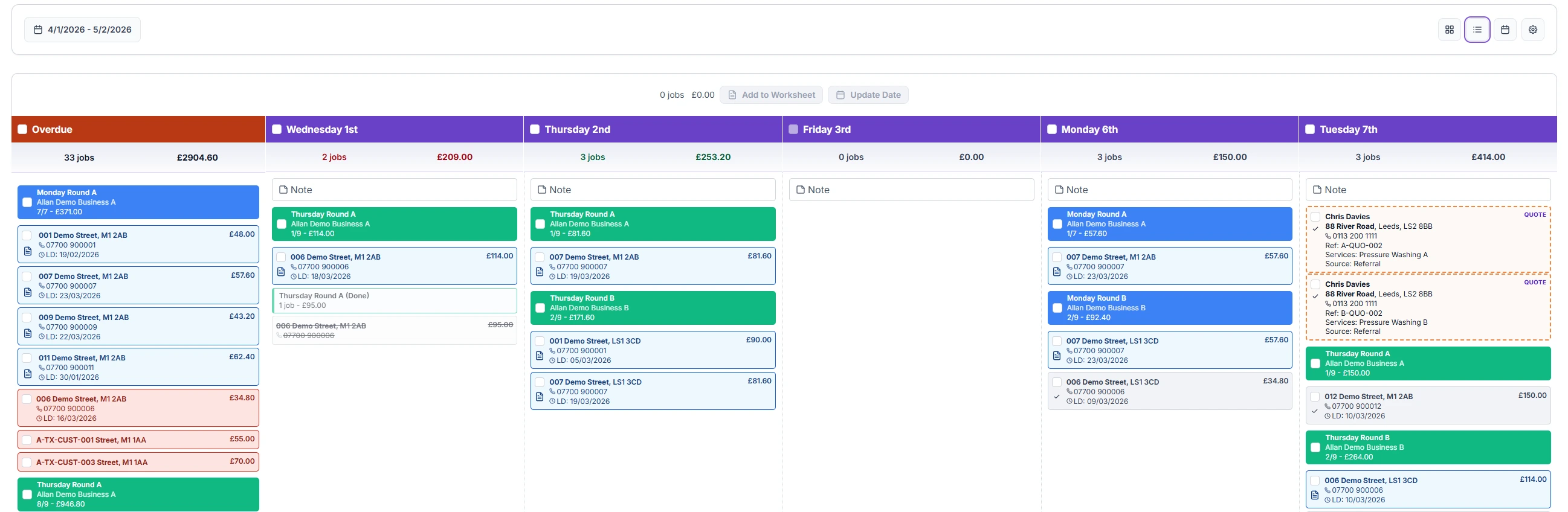The image size is (1568, 512).
Task: Click '0 jobs' selected count in toolbar
Action: 672,95
